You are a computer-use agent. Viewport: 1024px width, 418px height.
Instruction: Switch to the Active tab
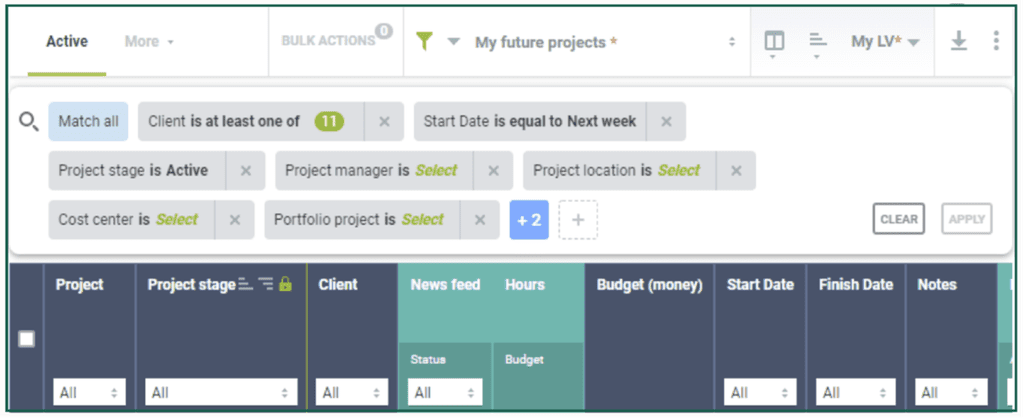67,42
